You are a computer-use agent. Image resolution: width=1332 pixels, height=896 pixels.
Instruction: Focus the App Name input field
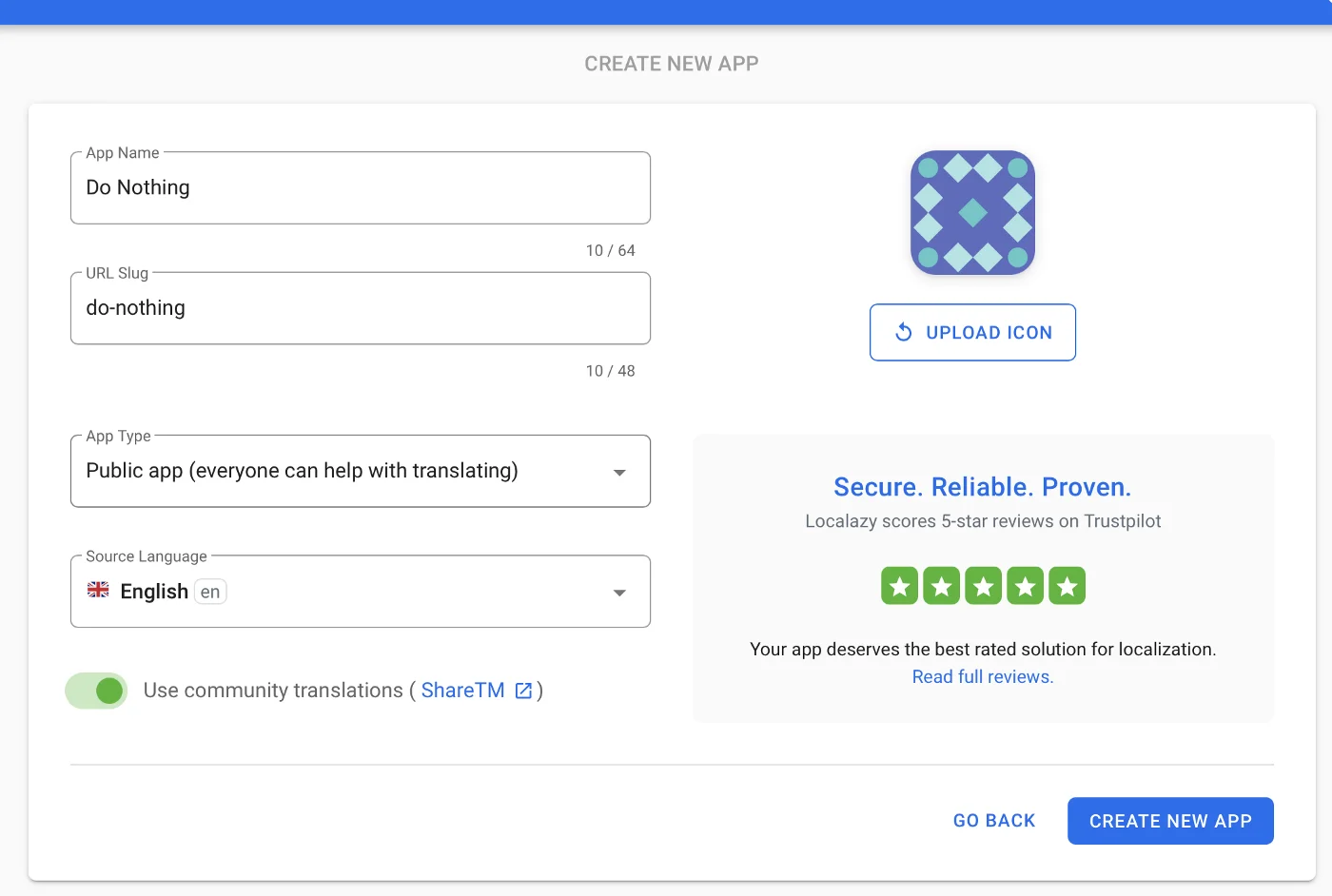tap(360, 188)
